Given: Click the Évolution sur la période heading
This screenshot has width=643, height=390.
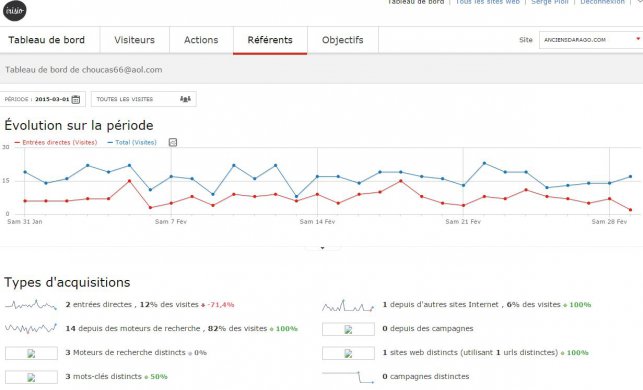Looking at the screenshot, I should point(79,125).
